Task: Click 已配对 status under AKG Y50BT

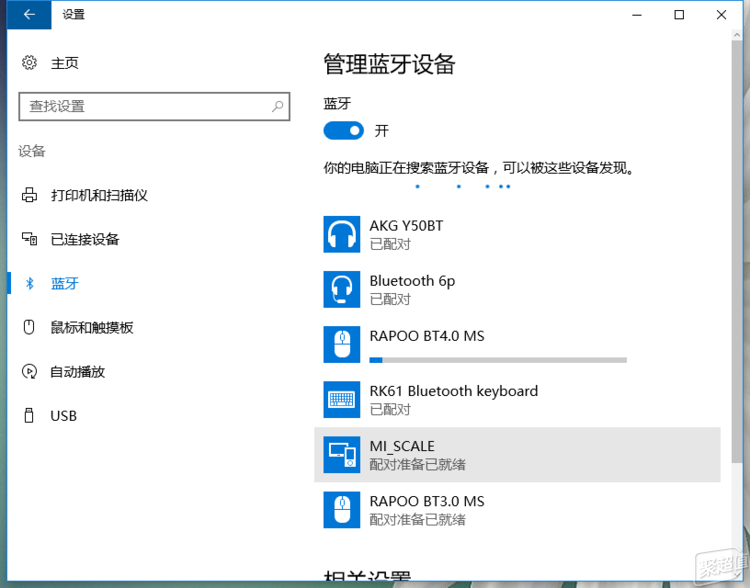Action: click(390, 244)
